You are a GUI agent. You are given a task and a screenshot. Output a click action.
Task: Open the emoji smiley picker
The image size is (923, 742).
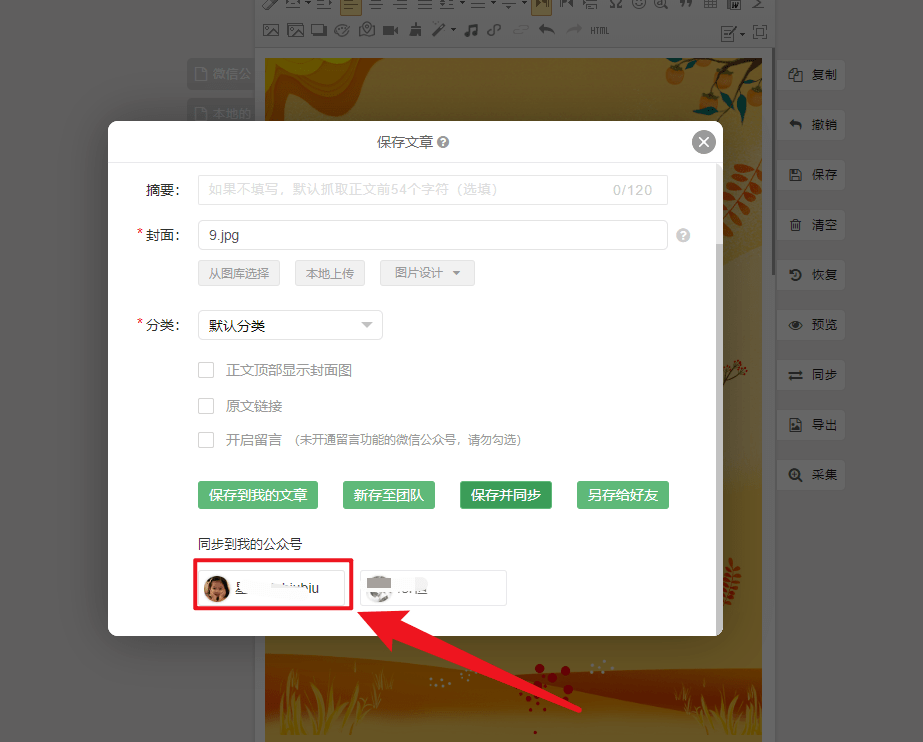pyautogui.click(x=638, y=5)
